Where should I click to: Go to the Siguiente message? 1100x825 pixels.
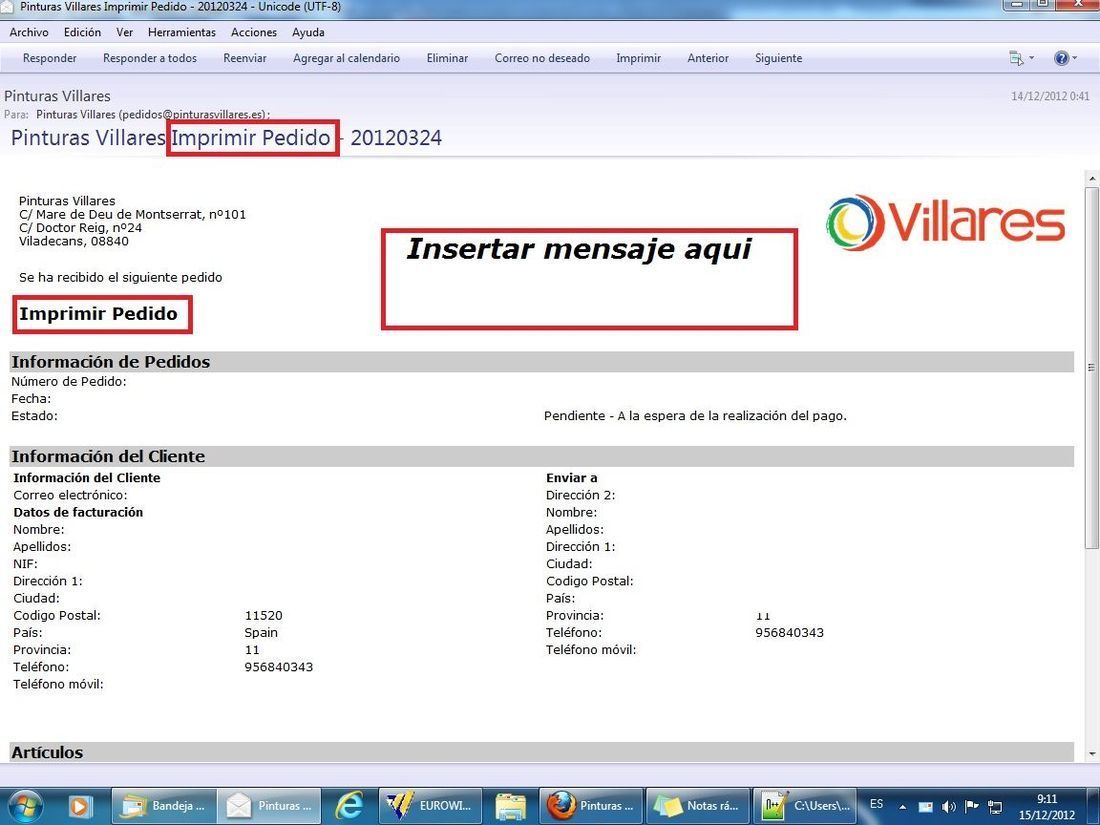pyautogui.click(x=779, y=58)
